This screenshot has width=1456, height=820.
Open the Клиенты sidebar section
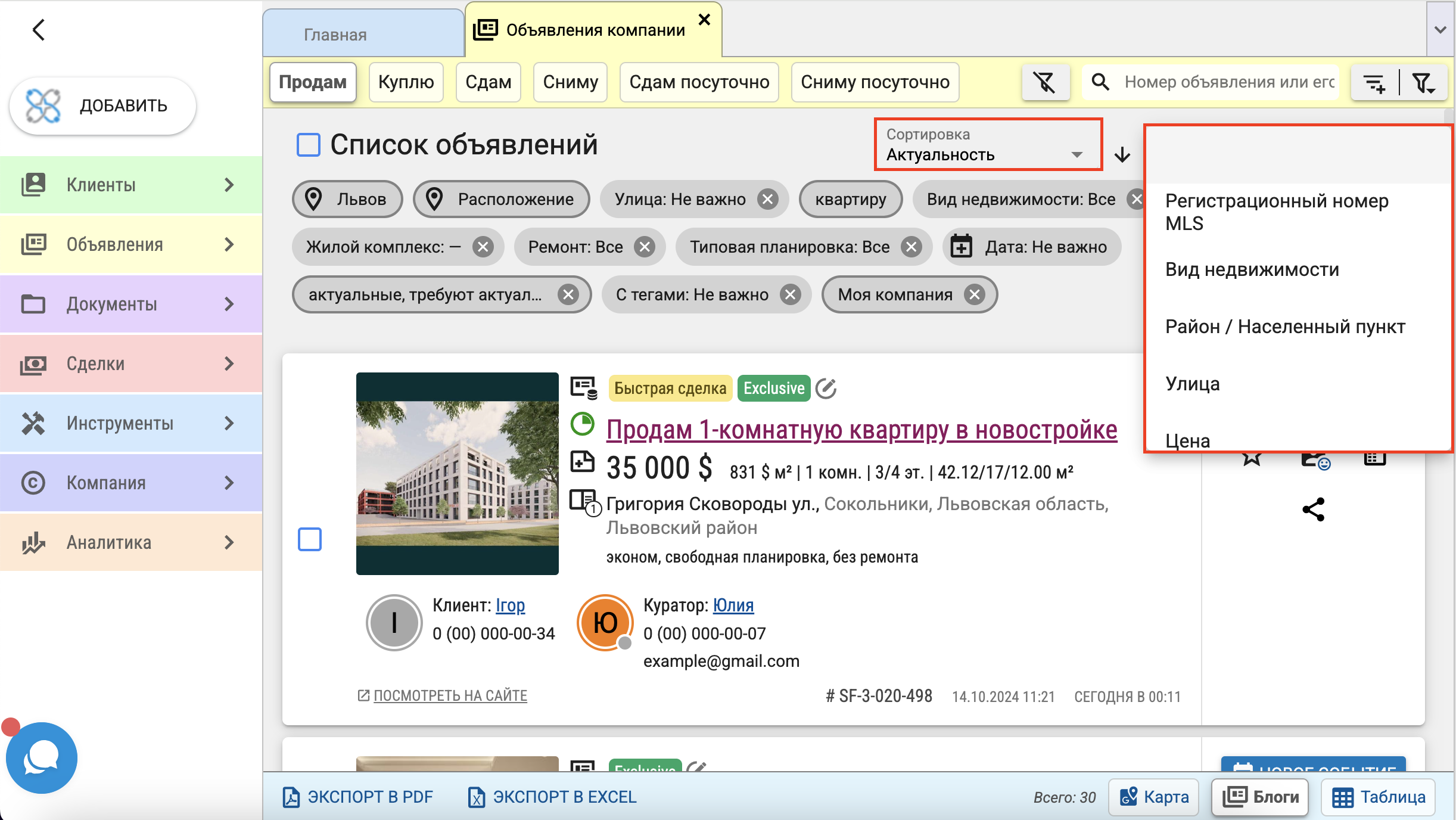131,185
